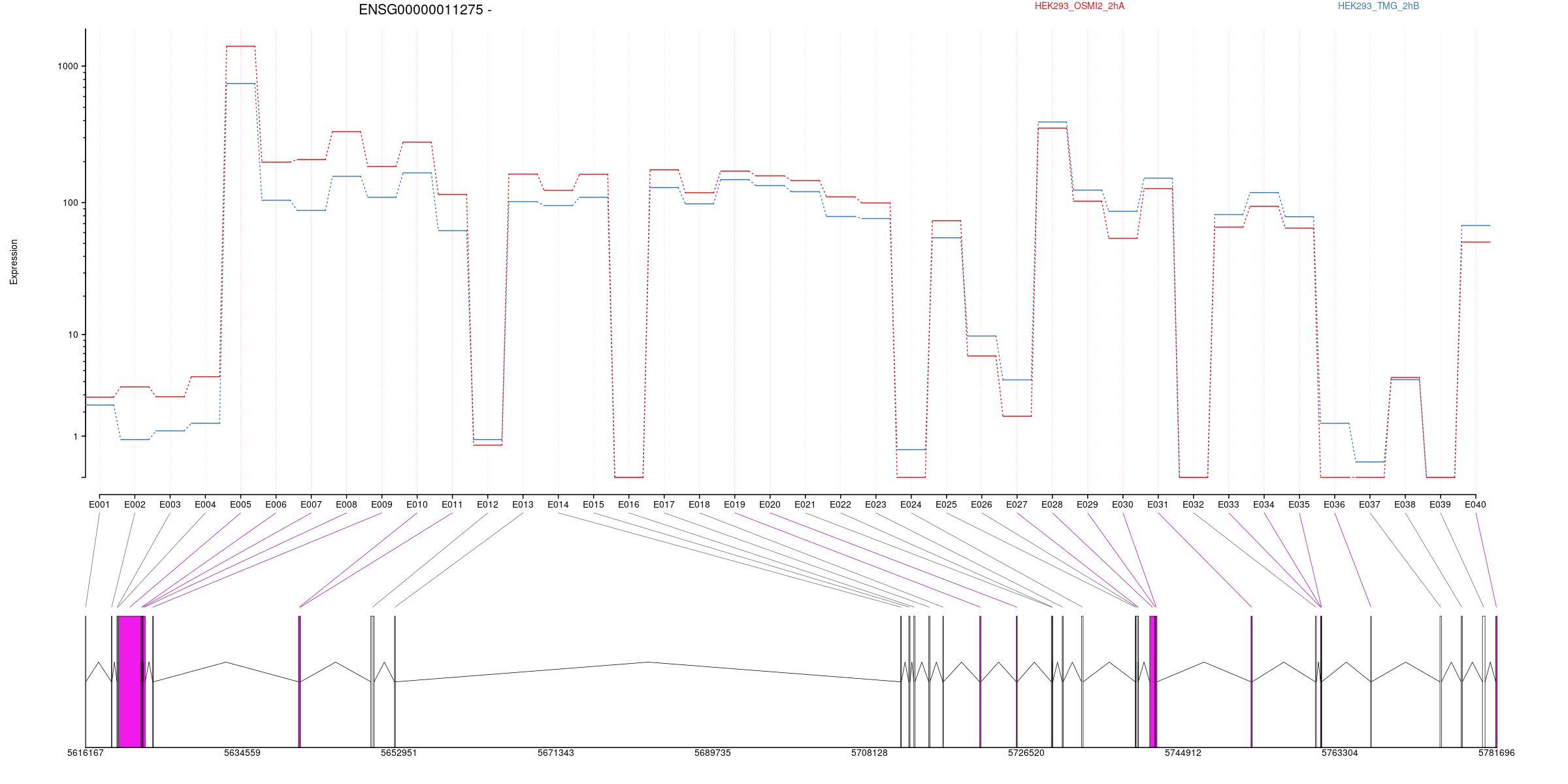Click exon label E036

click(x=1334, y=504)
